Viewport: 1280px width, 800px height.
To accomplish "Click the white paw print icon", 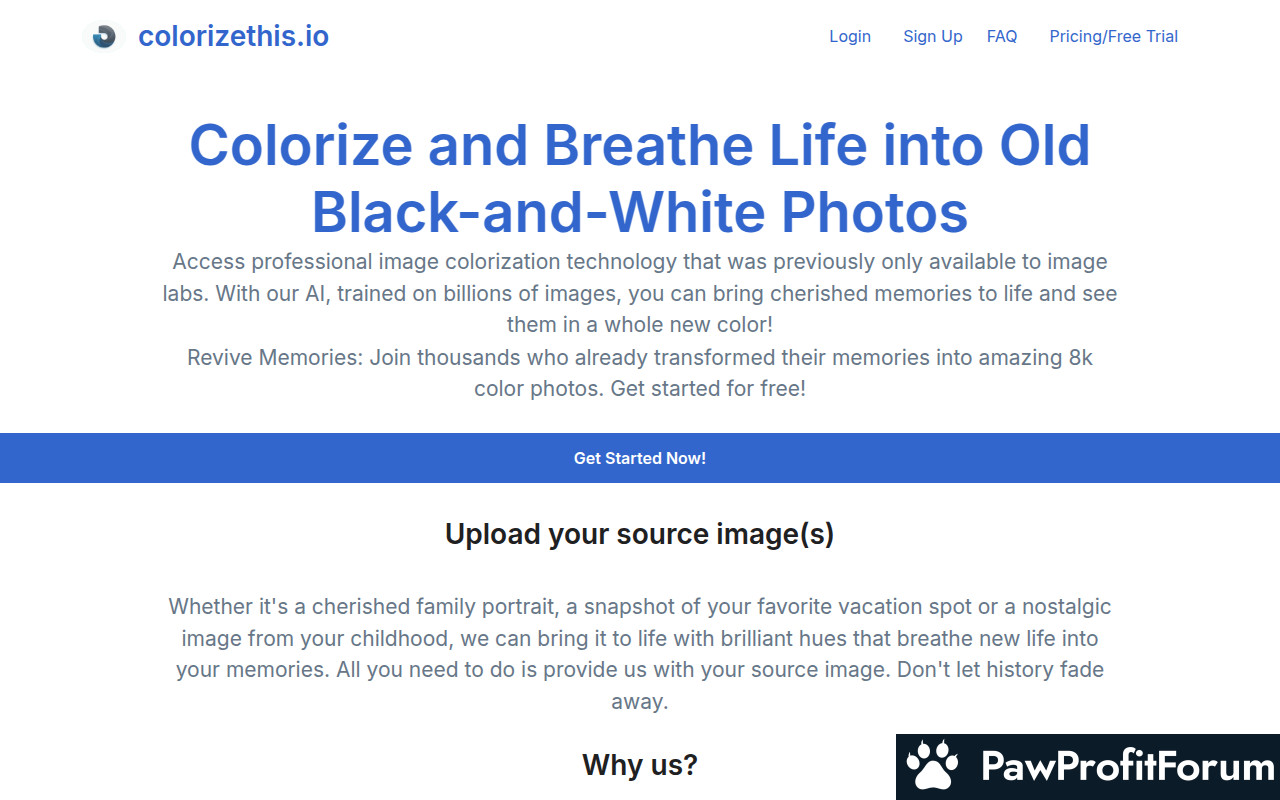I will tap(932, 767).
